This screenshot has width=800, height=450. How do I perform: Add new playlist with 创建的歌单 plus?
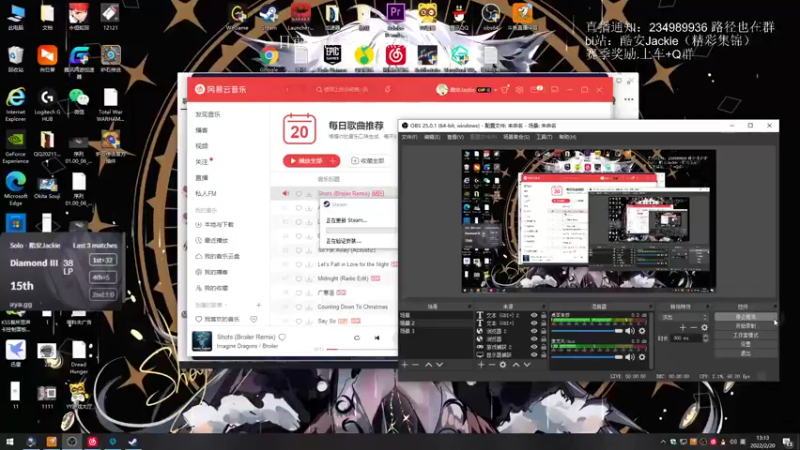(258, 305)
